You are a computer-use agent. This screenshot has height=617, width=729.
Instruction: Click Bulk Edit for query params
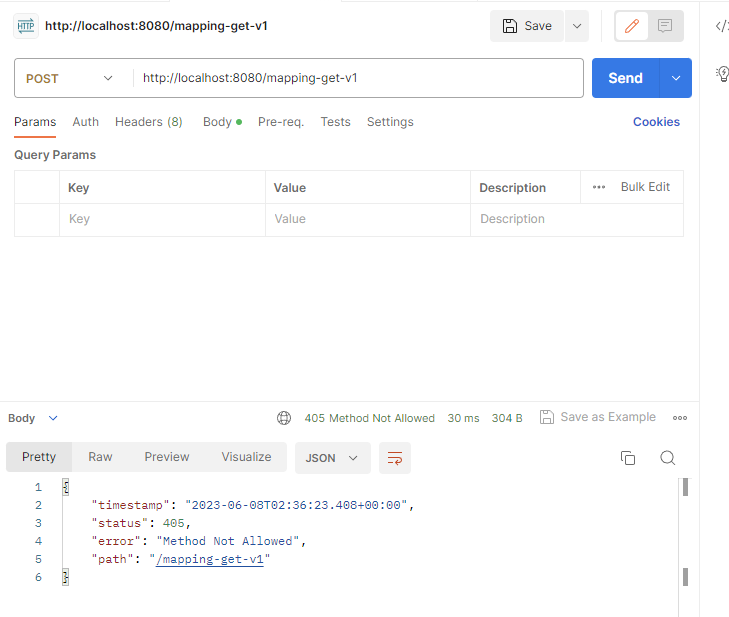click(645, 187)
